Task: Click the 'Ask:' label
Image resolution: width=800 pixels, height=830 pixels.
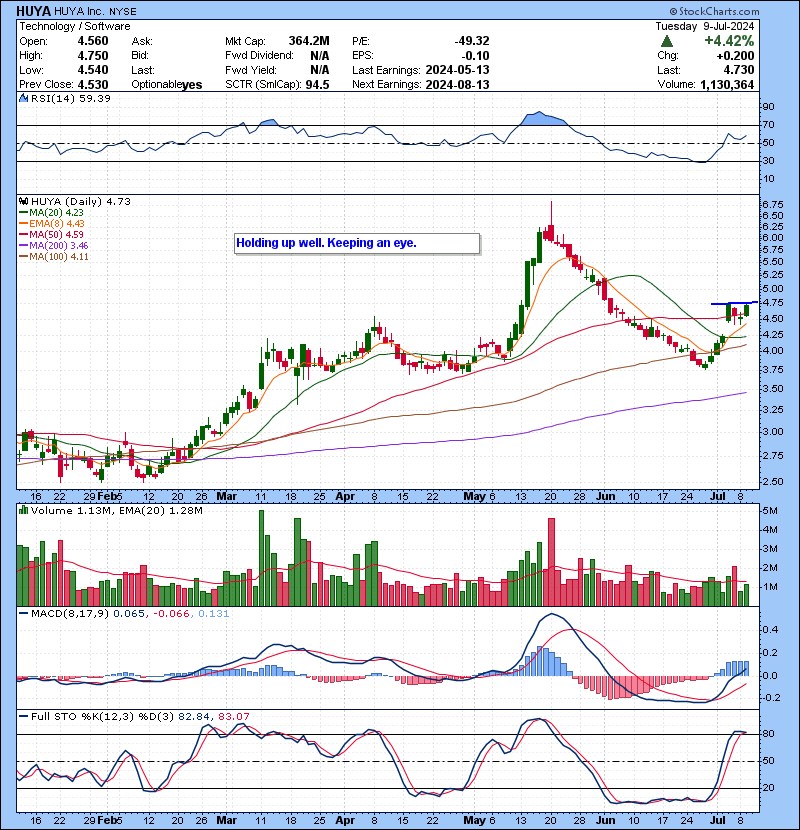Action: [x=142, y=41]
